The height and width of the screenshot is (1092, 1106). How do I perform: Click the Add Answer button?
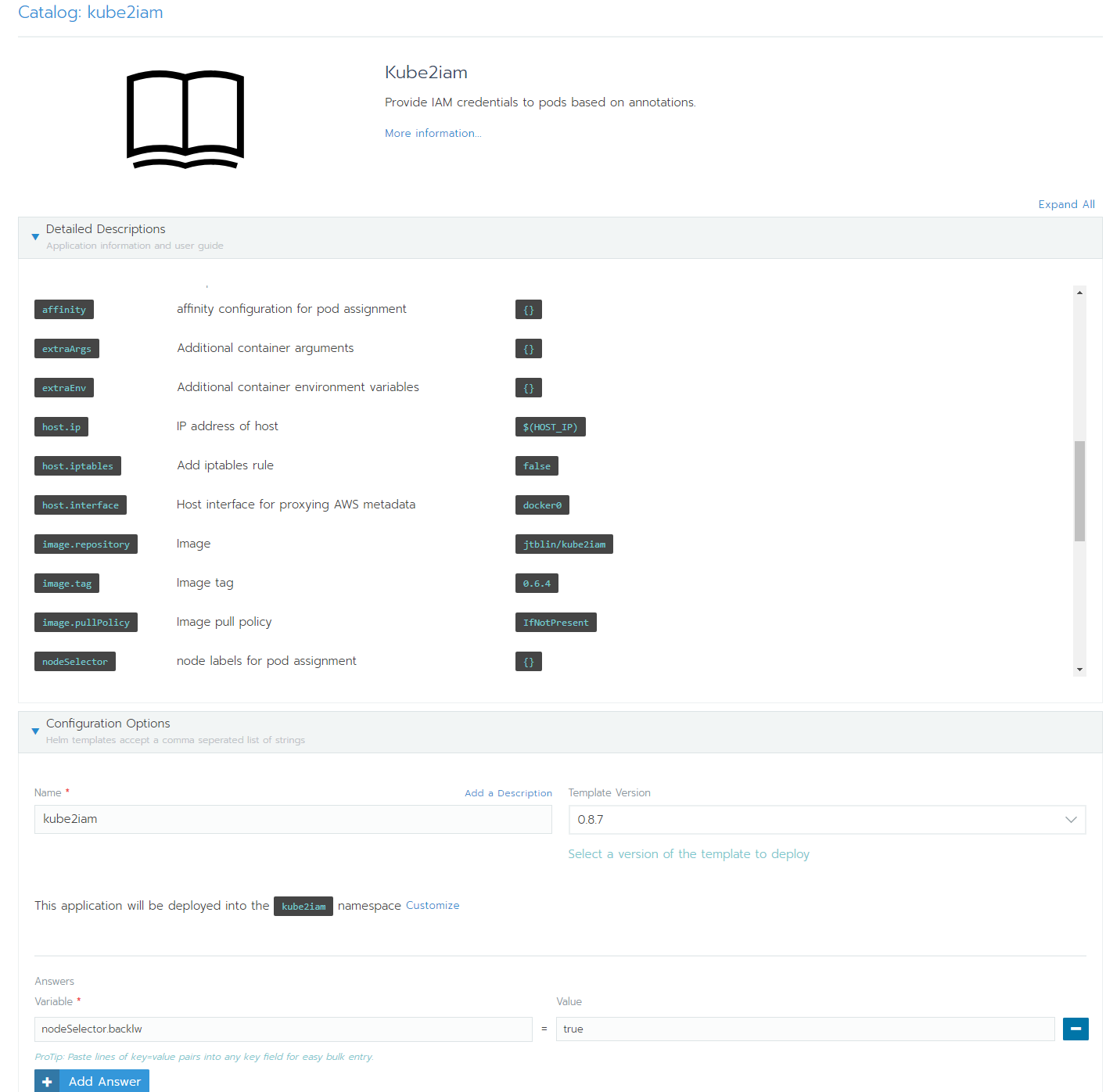(92, 1081)
